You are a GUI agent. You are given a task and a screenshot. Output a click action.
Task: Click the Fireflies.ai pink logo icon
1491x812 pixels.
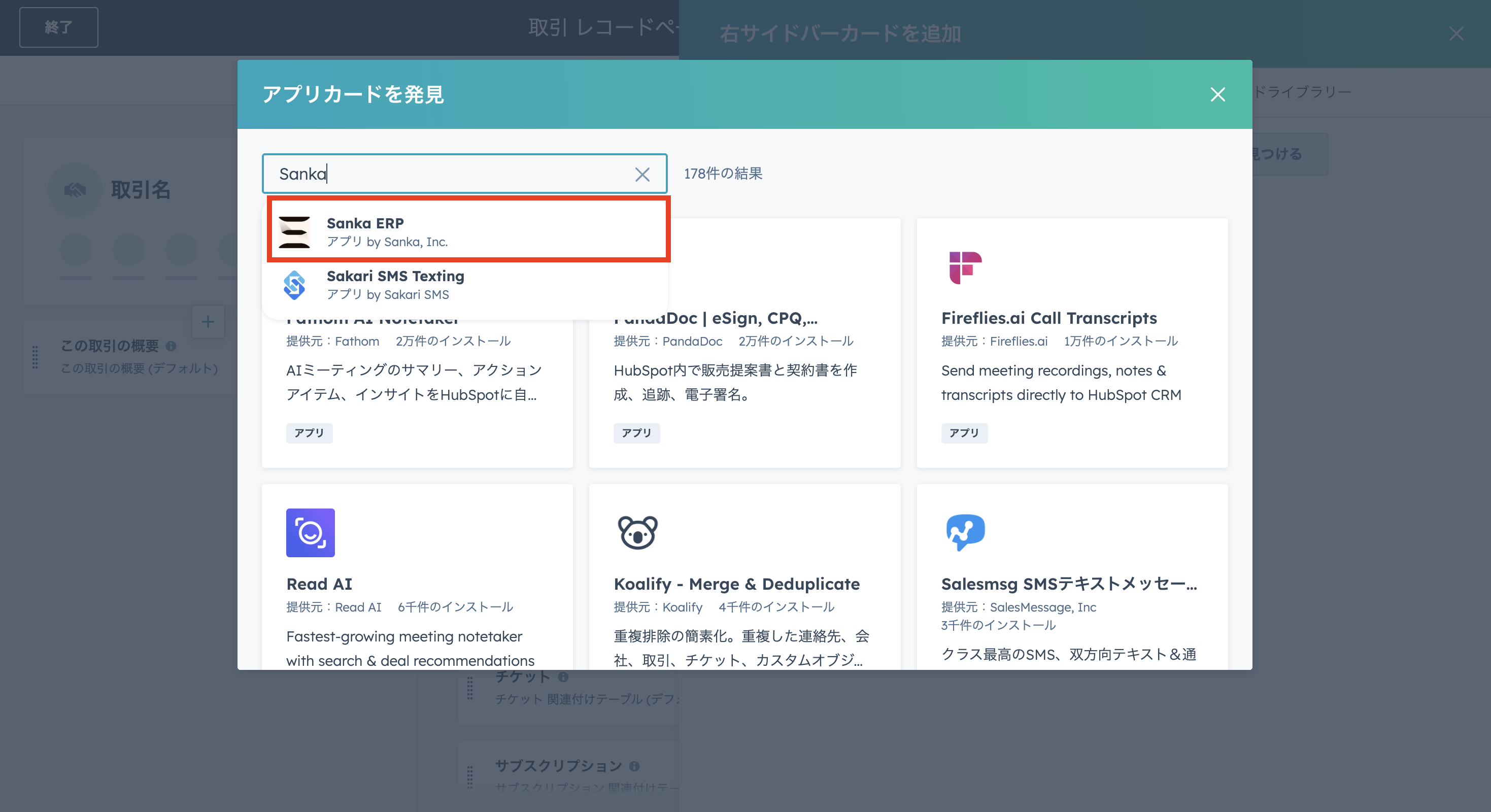pyautogui.click(x=965, y=267)
